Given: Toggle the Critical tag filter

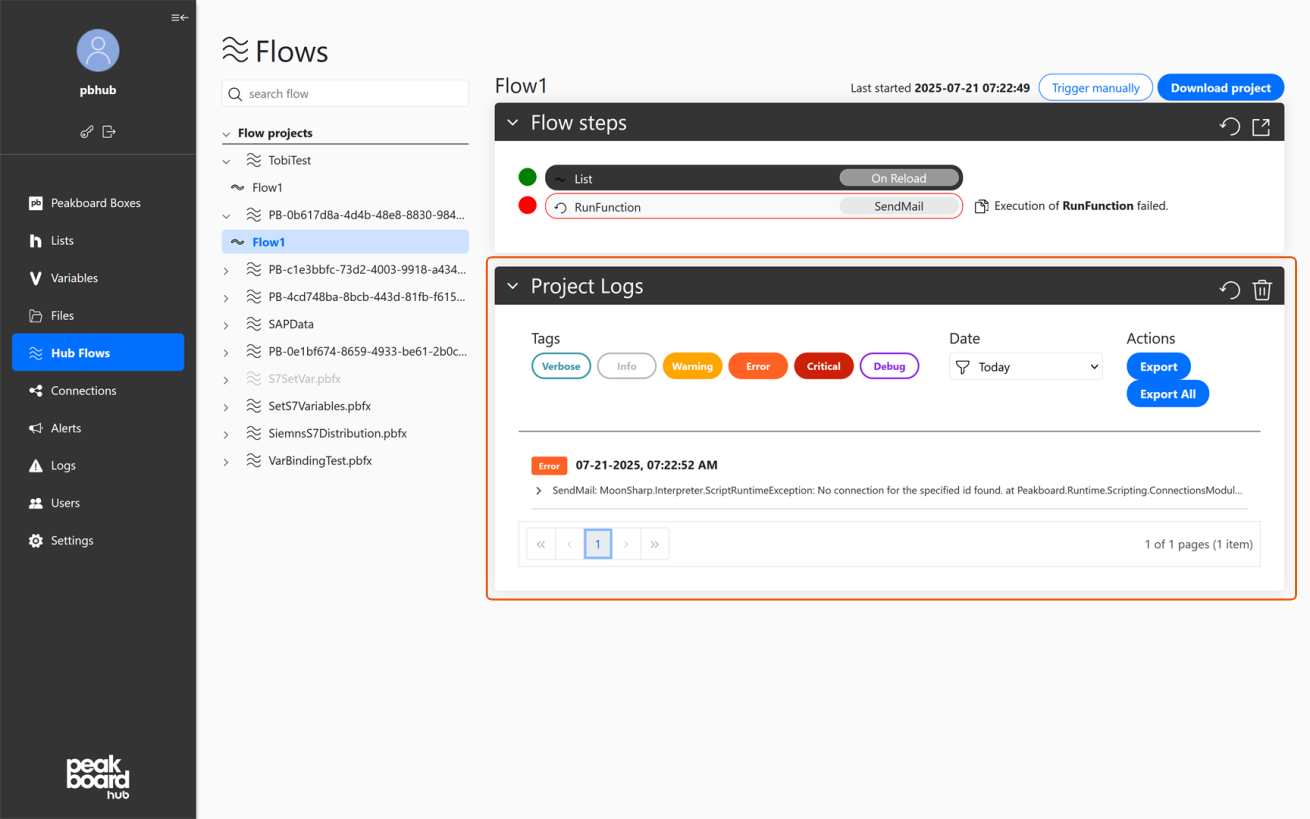Looking at the screenshot, I should click(x=823, y=366).
